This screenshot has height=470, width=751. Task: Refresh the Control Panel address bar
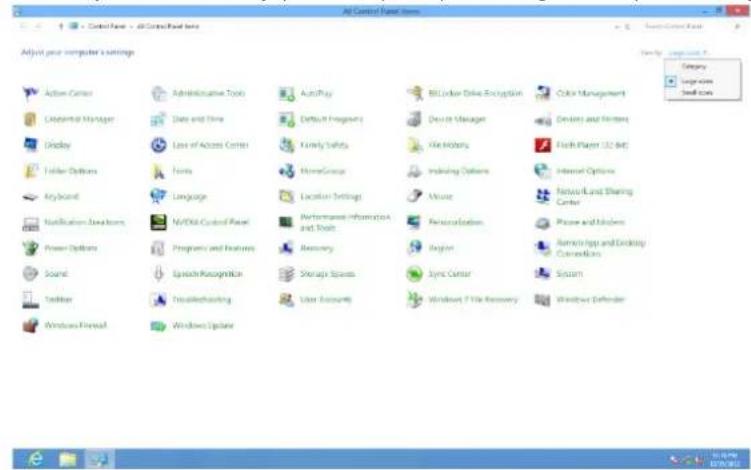pyautogui.click(x=627, y=27)
